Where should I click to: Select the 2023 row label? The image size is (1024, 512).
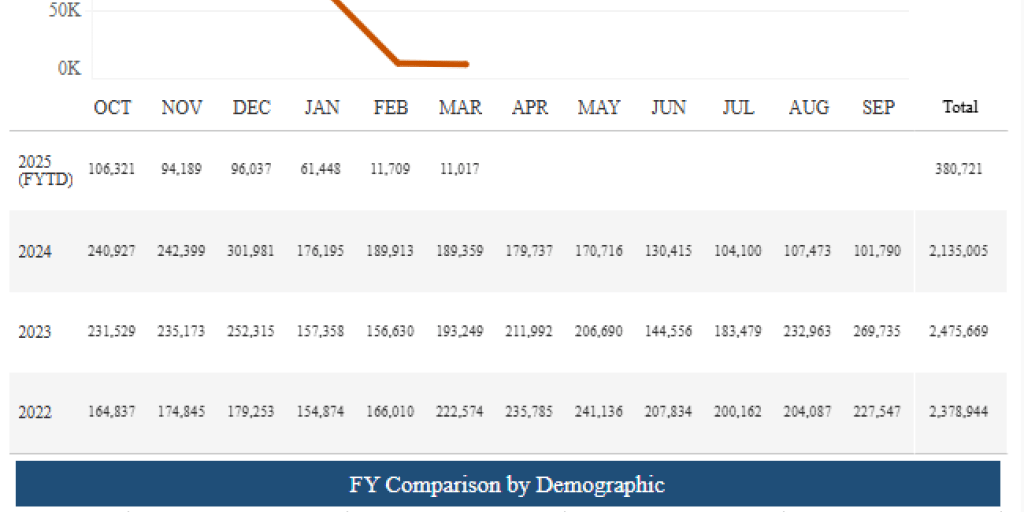[35, 332]
